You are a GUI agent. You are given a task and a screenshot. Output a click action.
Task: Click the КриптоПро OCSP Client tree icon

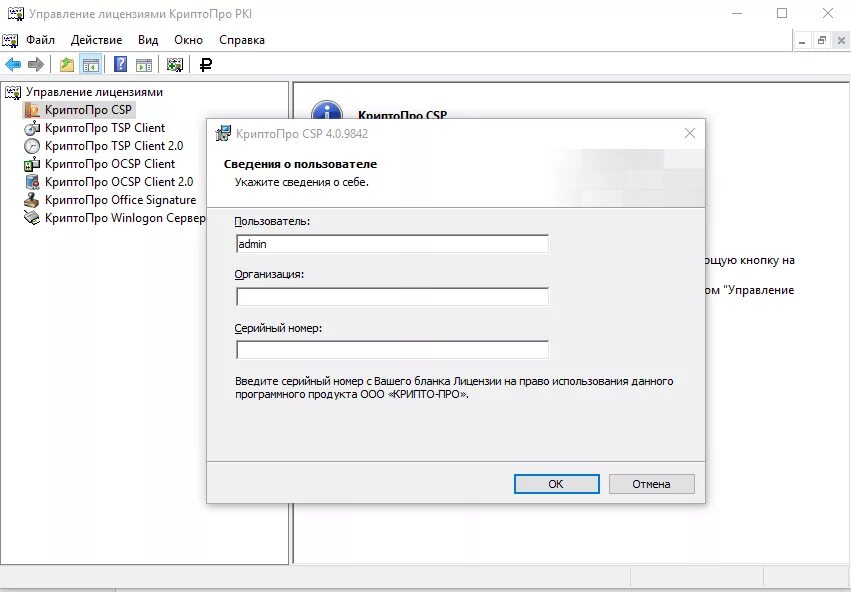tap(32, 164)
